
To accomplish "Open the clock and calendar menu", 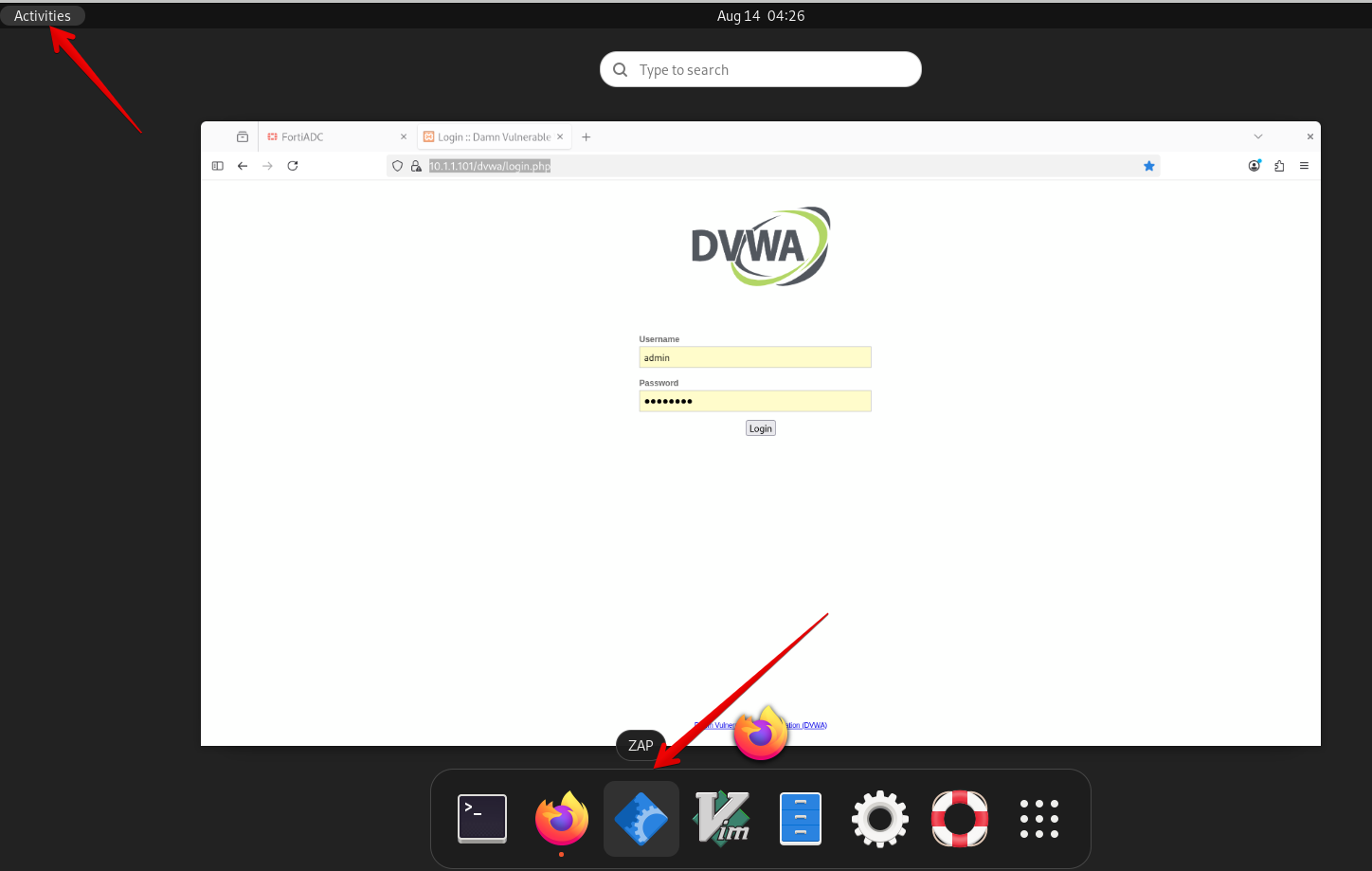I will pos(760,15).
